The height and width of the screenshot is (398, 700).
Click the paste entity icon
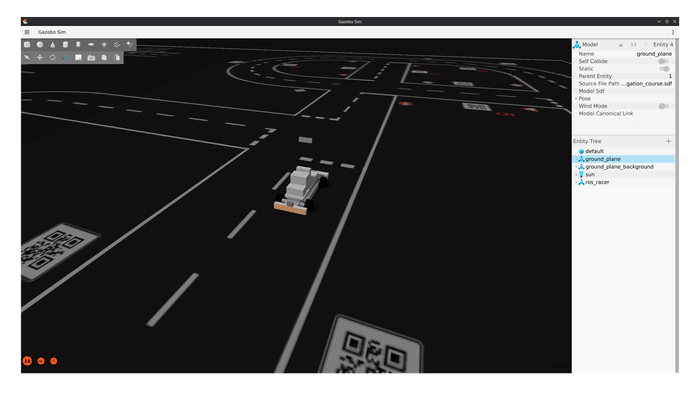tap(117, 58)
